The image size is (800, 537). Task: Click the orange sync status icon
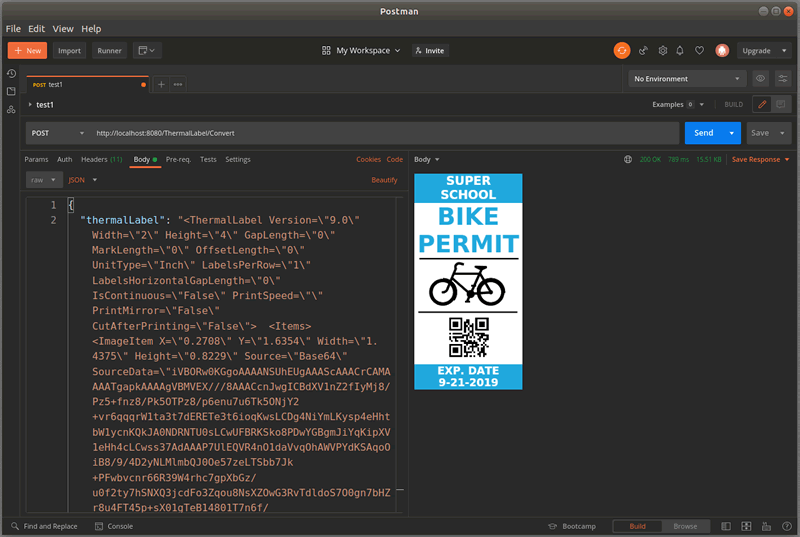pos(621,50)
